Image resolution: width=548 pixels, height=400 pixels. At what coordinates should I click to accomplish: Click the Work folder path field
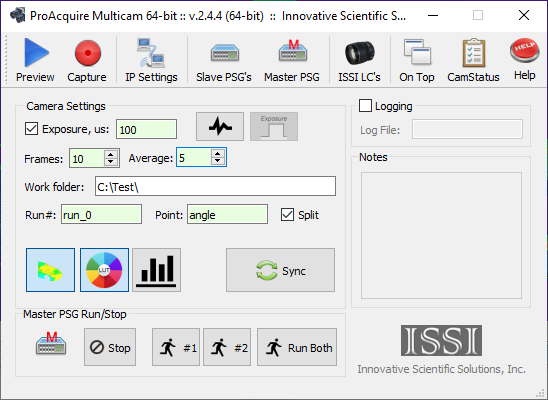click(x=215, y=186)
